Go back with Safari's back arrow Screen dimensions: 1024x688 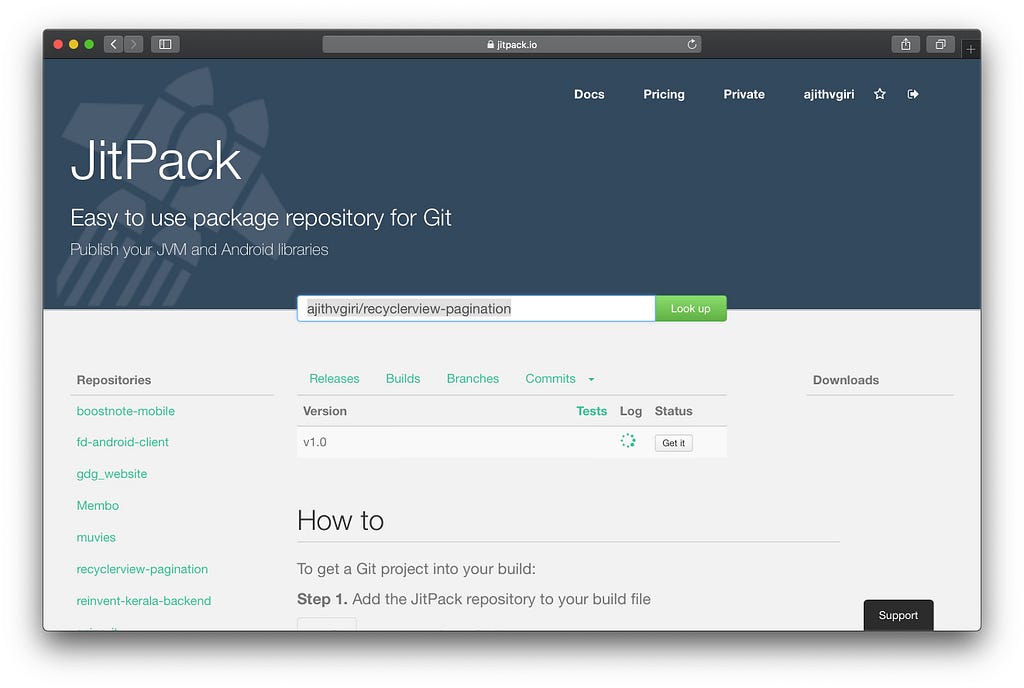[x=114, y=44]
